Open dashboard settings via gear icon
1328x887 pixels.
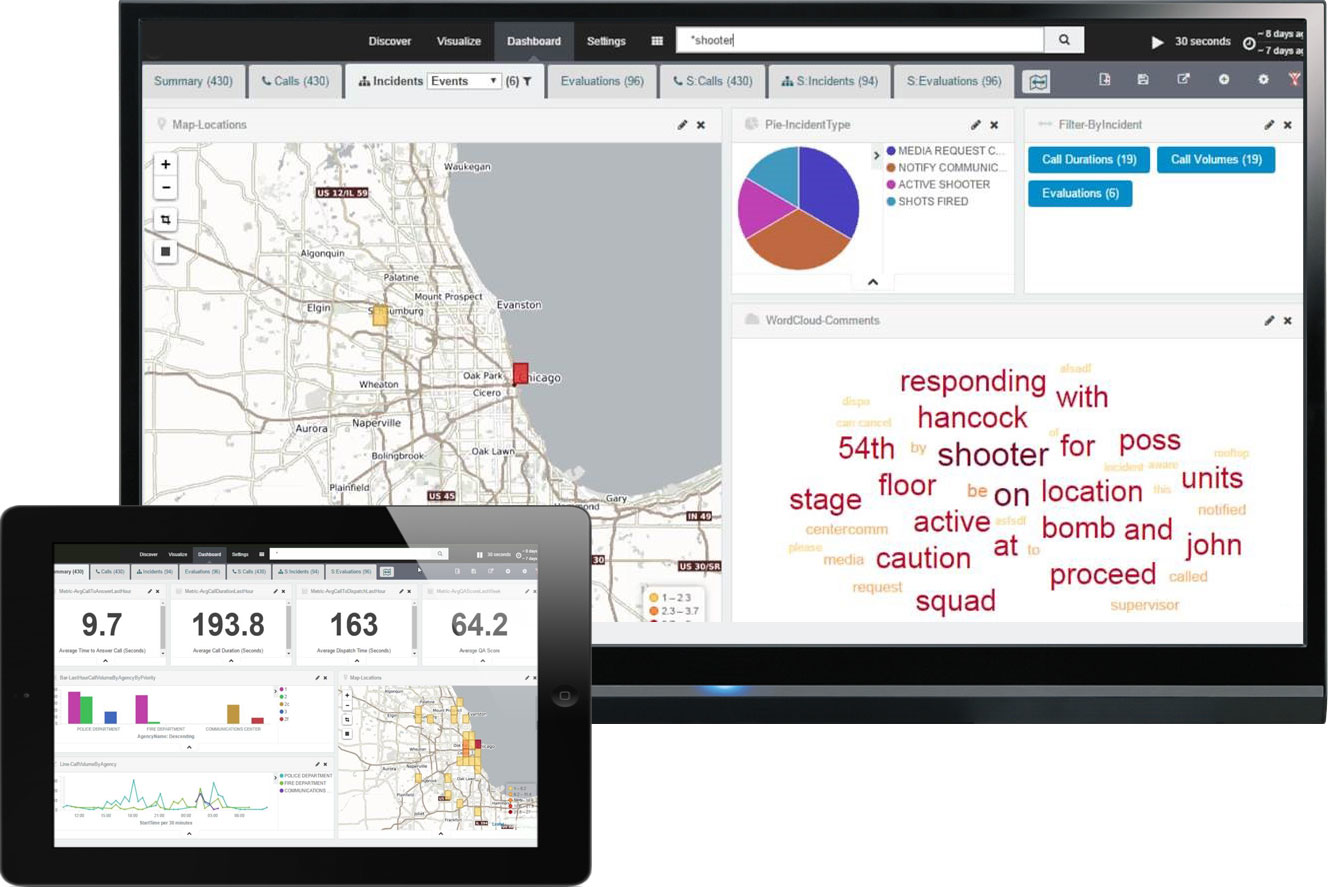(1263, 80)
